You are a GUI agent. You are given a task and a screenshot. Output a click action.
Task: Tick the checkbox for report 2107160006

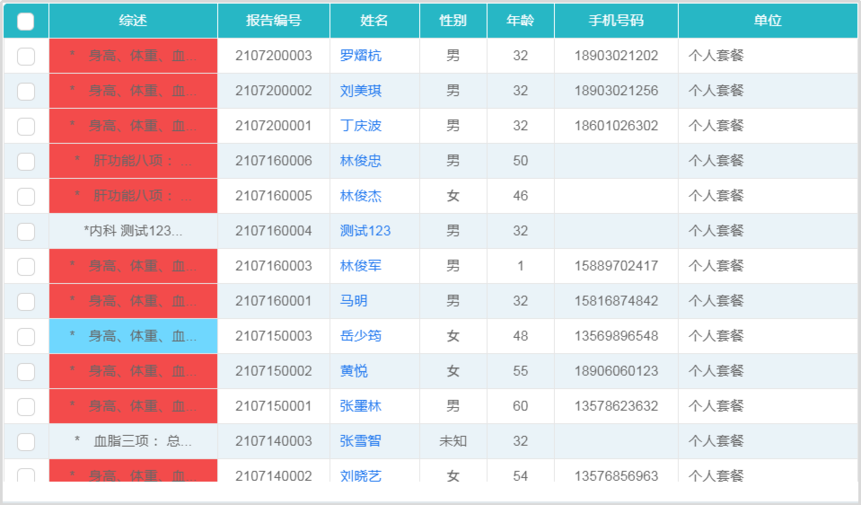coord(26,161)
